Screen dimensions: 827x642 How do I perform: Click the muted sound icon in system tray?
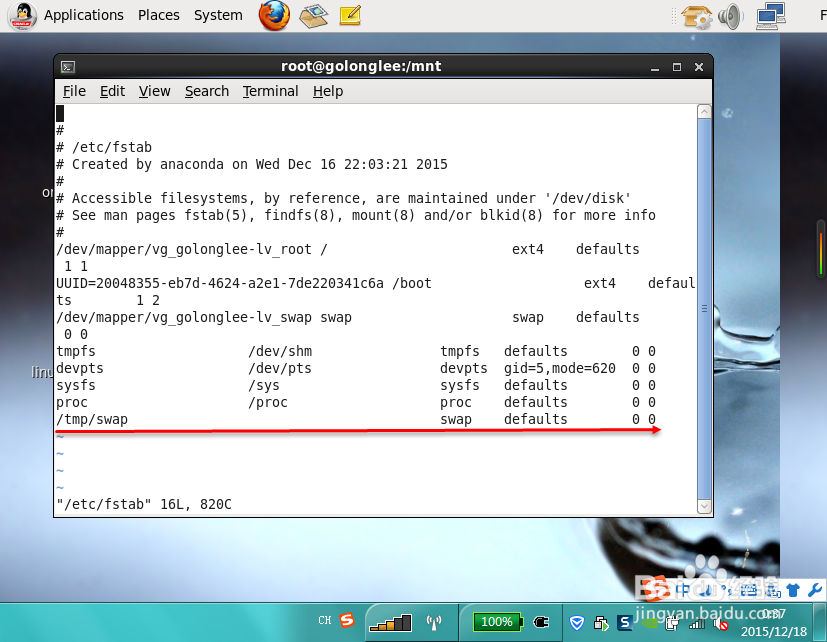pyautogui.click(x=723, y=623)
